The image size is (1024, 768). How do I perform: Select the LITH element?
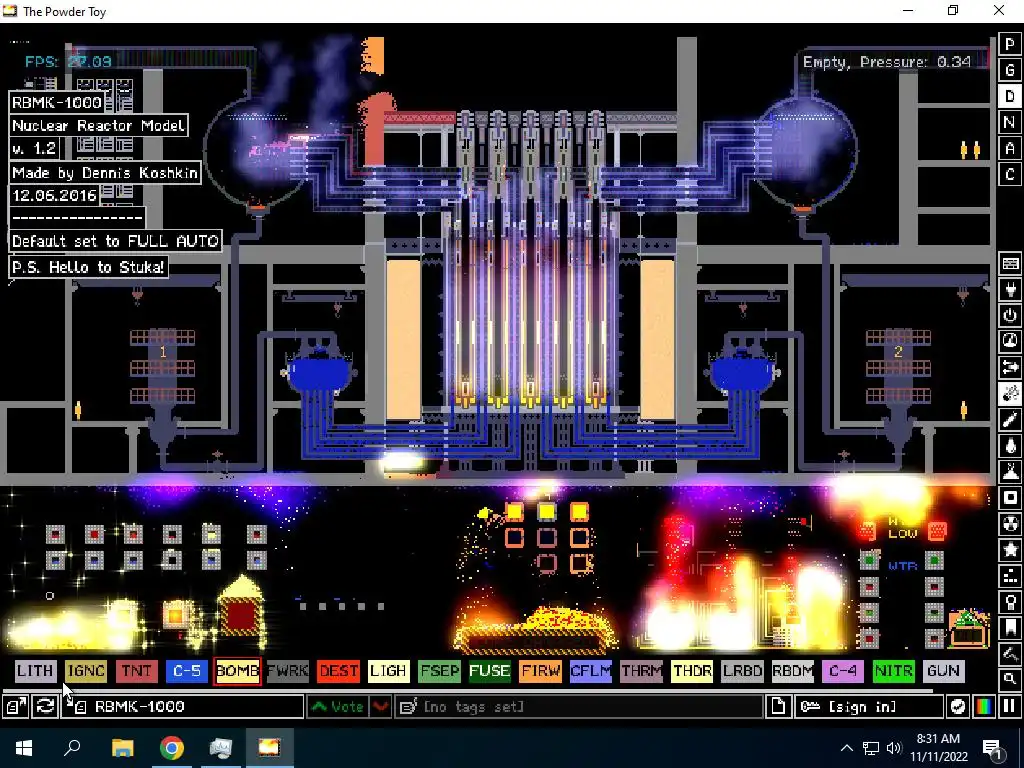pos(35,671)
